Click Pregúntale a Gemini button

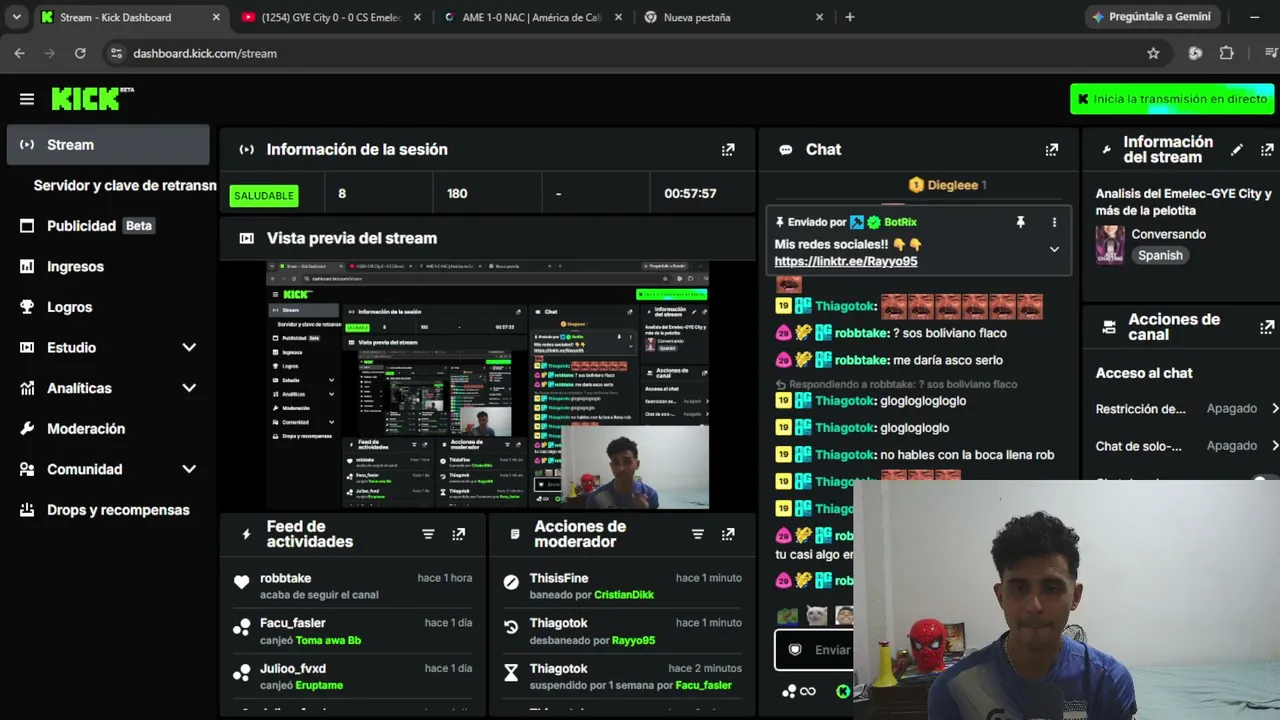click(x=1153, y=17)
